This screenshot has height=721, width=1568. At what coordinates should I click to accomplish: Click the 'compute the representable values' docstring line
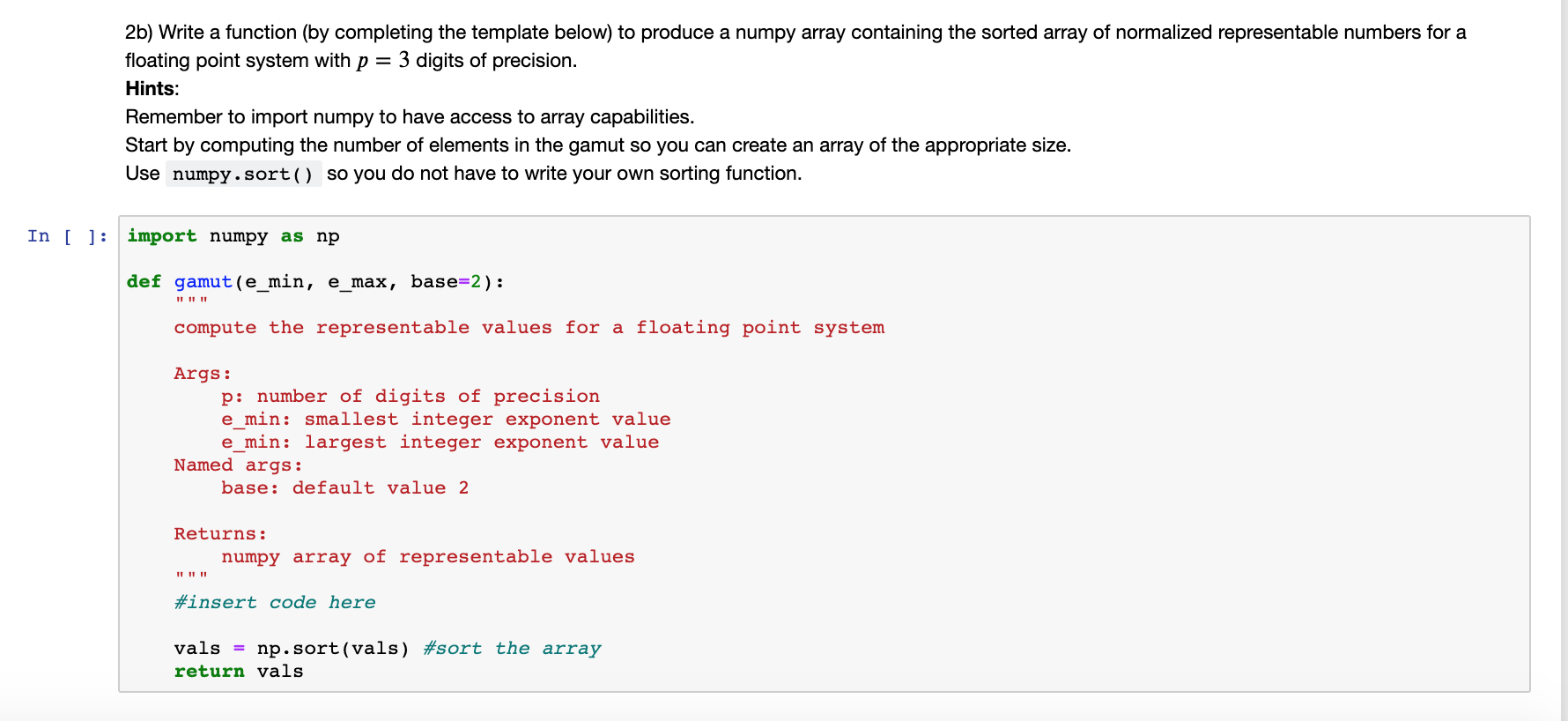(x=529, y=328)
